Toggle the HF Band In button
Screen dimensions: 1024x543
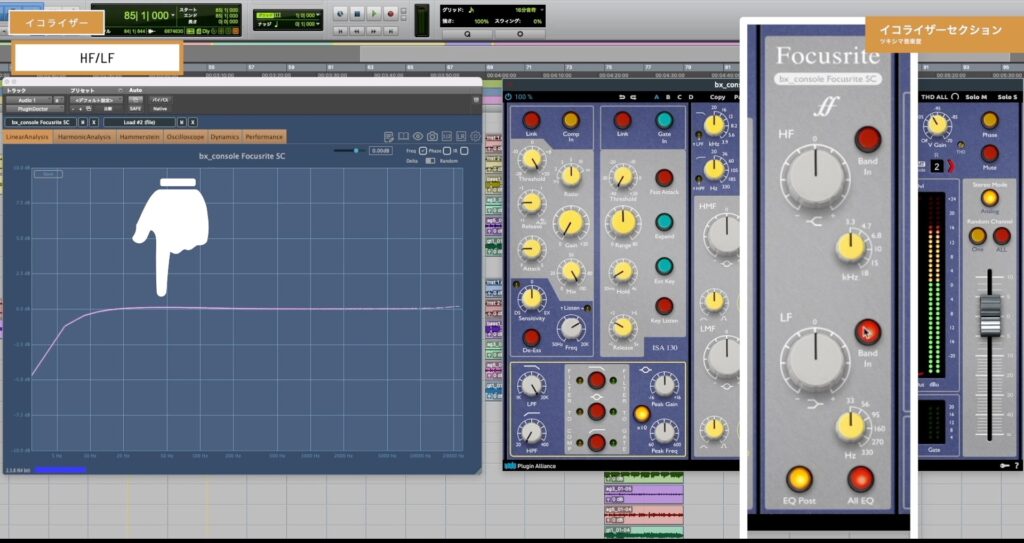point(868,140)
